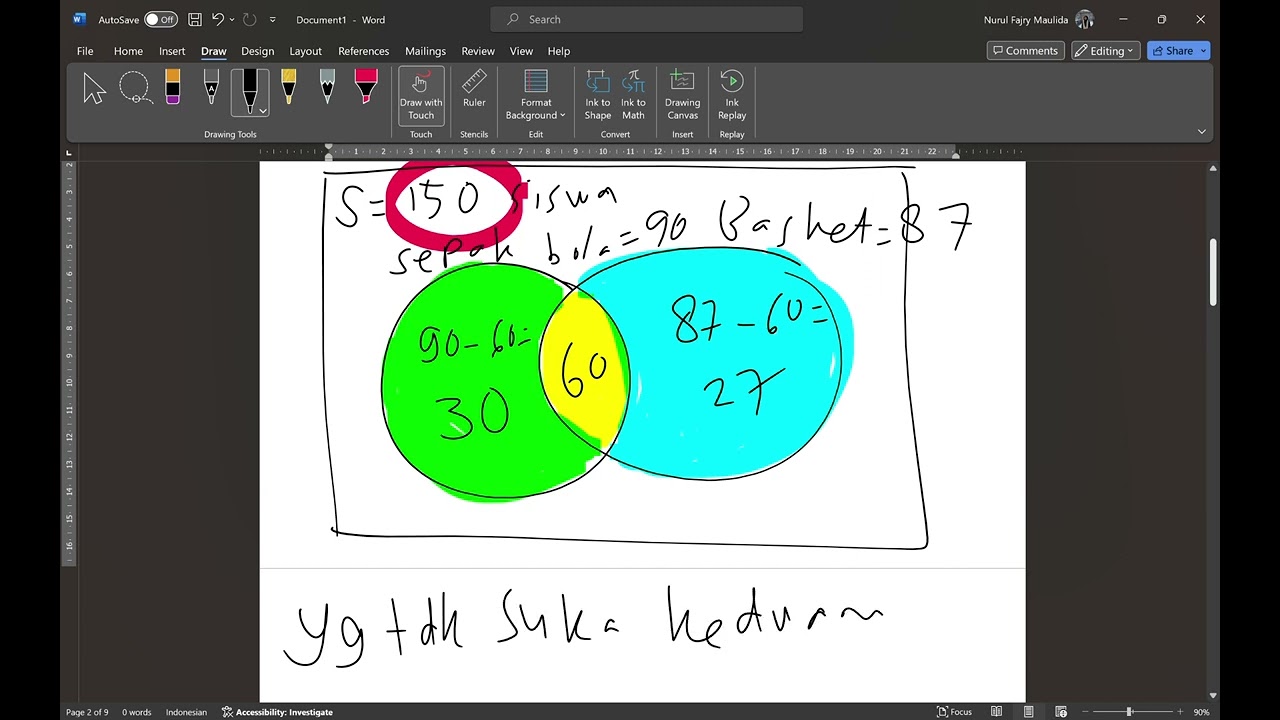This screenshot has width=1280, height=720.
Task: Click the Undo button
Action: coord(218,19)
